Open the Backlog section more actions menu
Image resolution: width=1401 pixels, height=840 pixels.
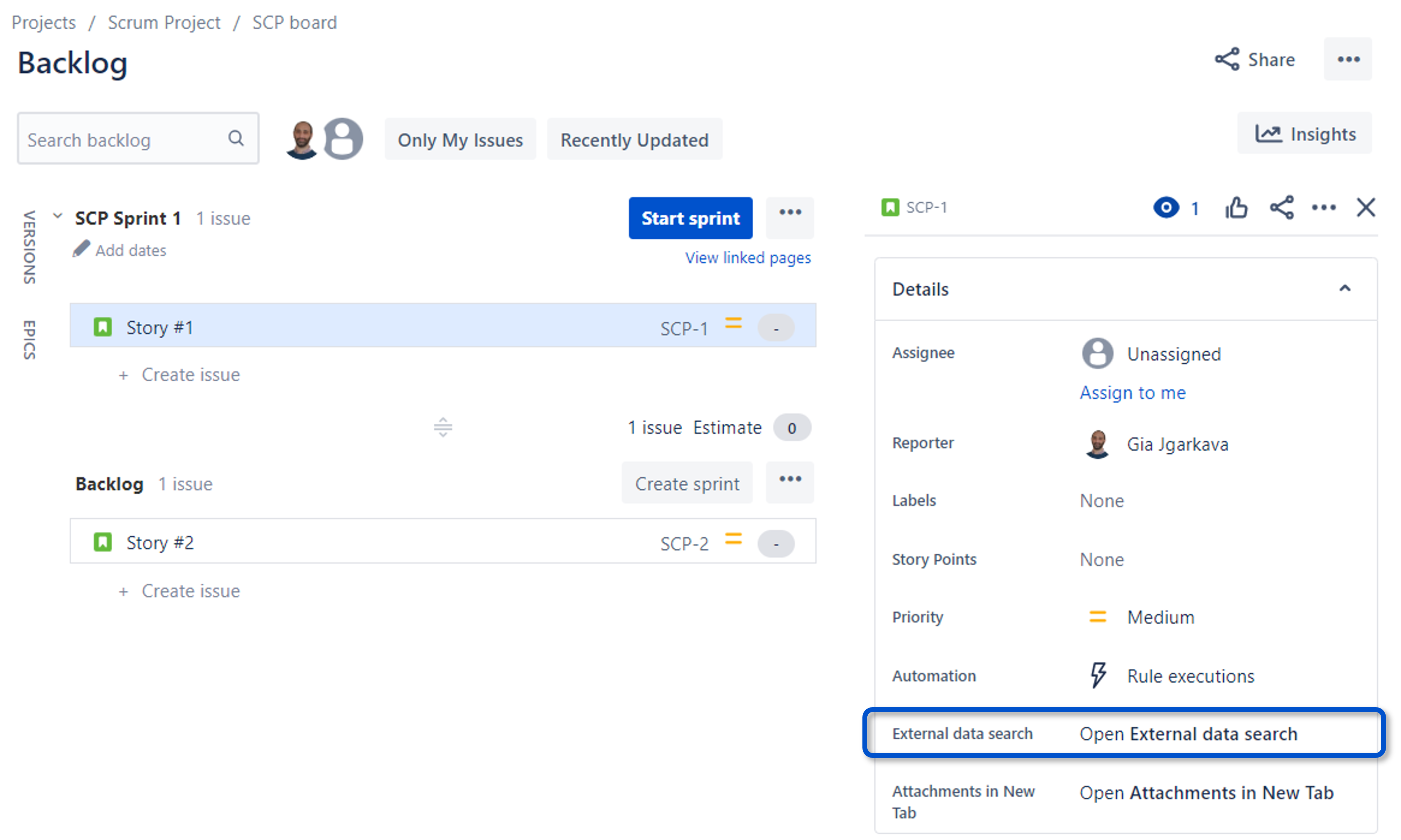(x=790, y=482)
